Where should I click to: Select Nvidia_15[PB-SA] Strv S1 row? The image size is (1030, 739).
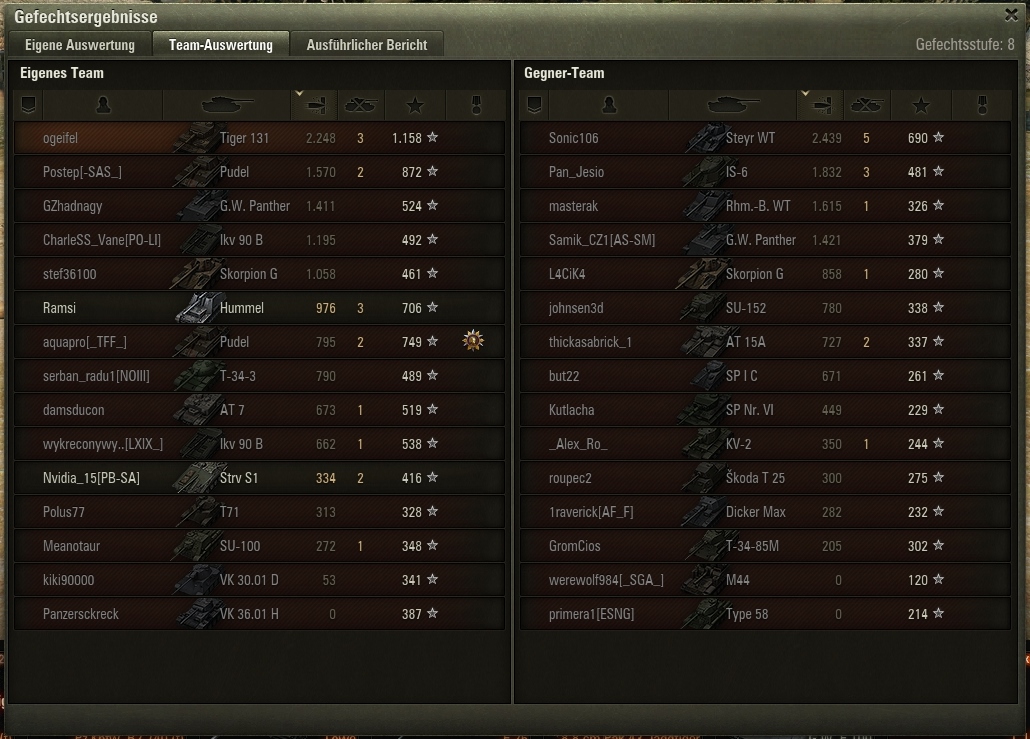click(259, 478)
